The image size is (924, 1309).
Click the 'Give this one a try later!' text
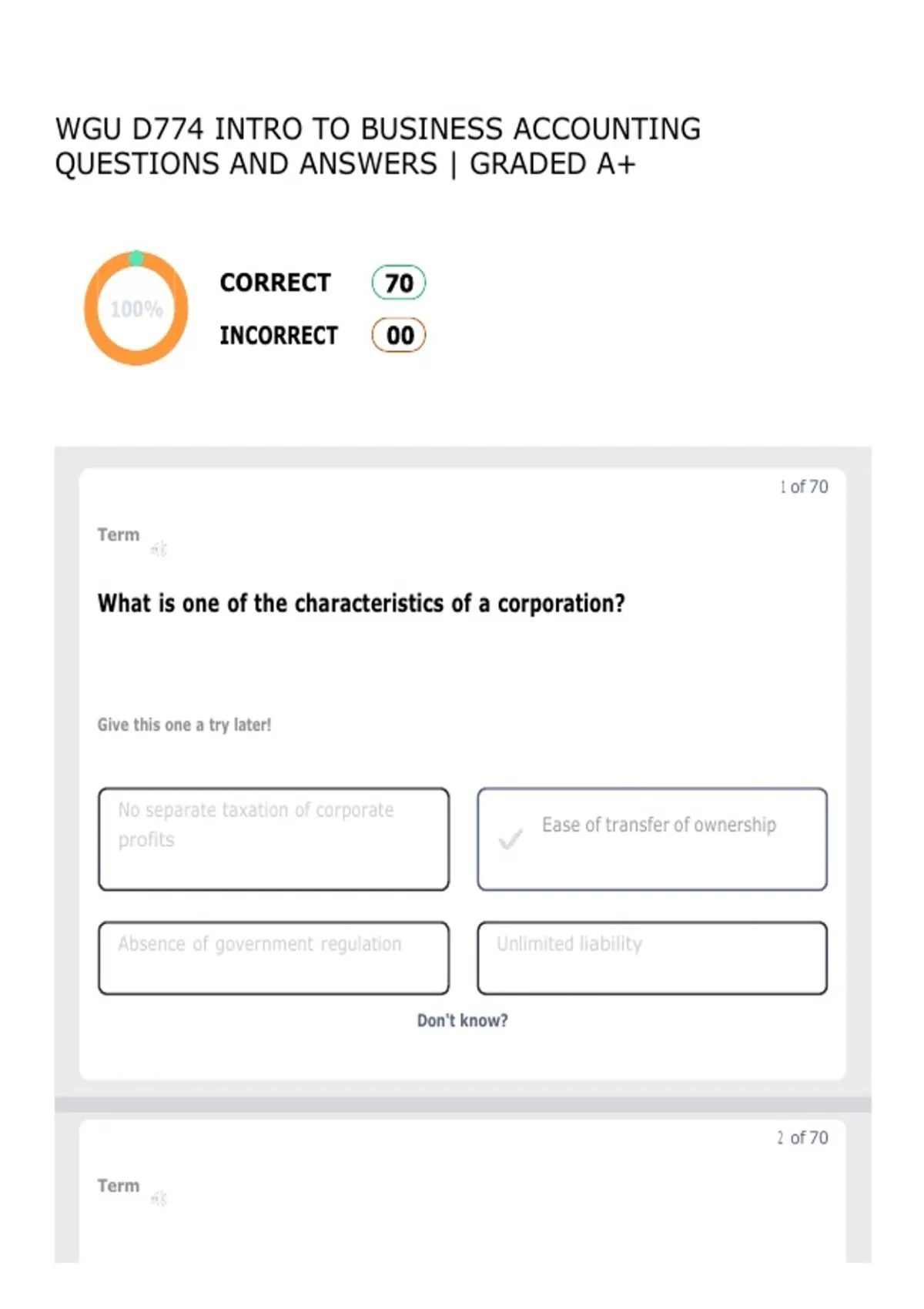184,725
